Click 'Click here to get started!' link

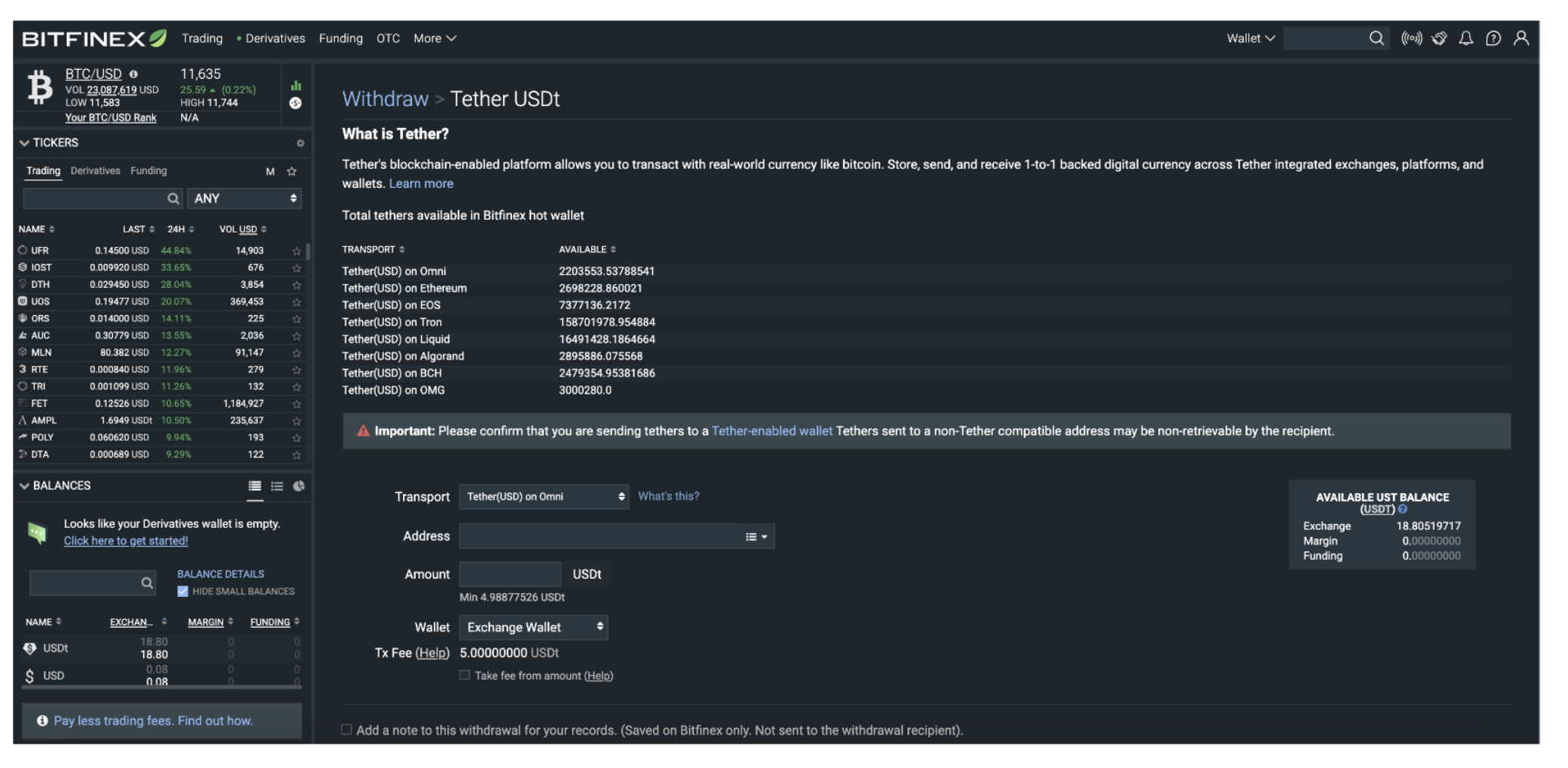coord(126,541)
